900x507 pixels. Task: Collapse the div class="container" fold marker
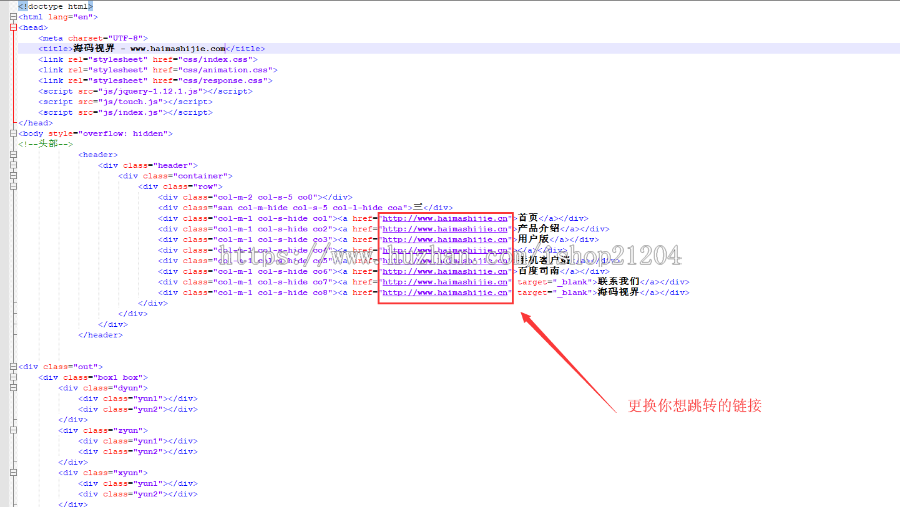13,176
